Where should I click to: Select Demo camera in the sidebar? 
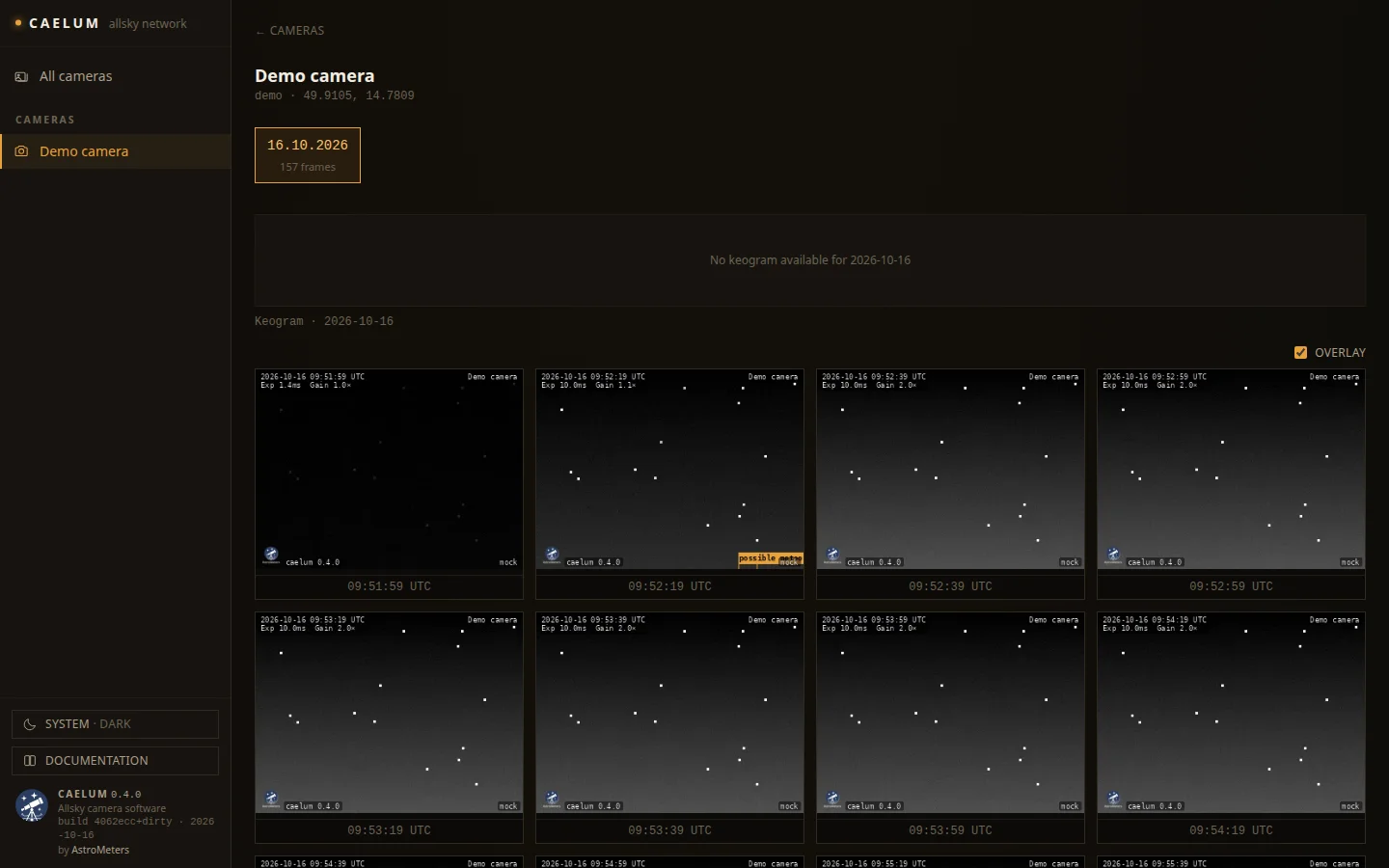[115, 151]
